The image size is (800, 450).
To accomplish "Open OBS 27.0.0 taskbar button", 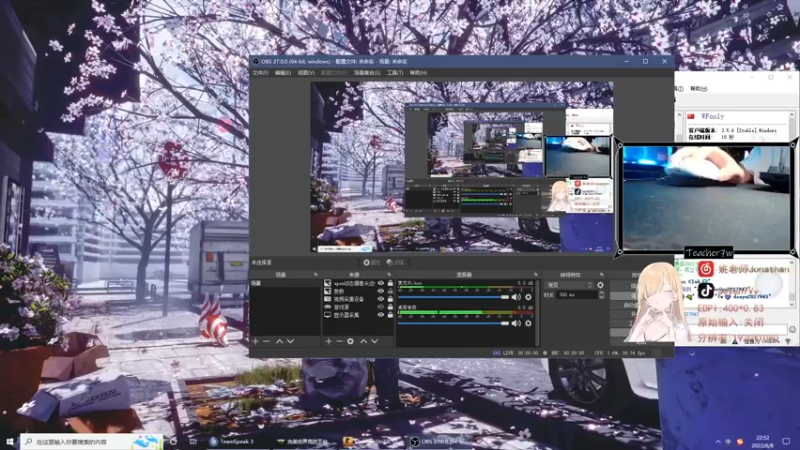I will 440,441.
